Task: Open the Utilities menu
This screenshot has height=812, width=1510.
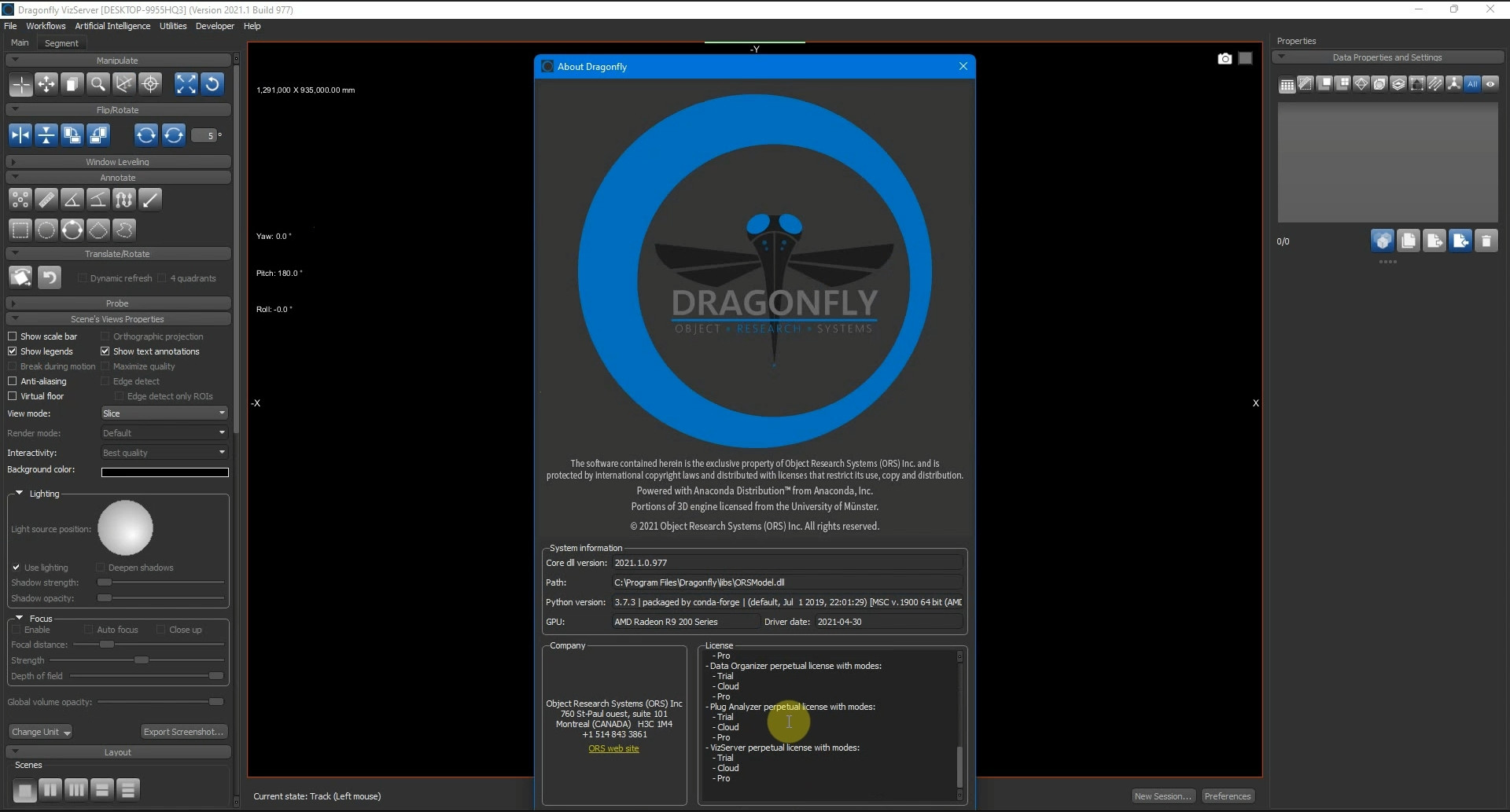Action: pyautogui.click(x=173, y=26)
